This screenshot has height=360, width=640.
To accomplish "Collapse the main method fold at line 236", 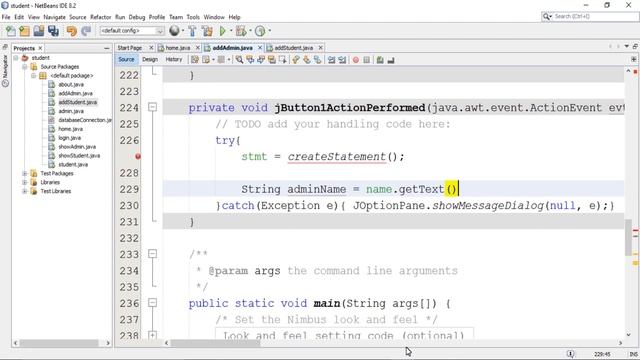I will (x=152, y=303).
